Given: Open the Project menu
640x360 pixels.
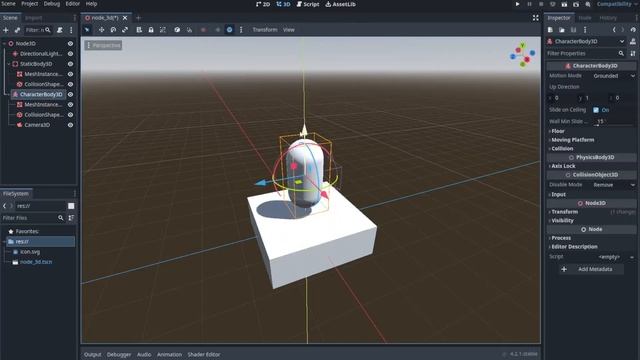Looking at the screenshot, I should 29,4.
